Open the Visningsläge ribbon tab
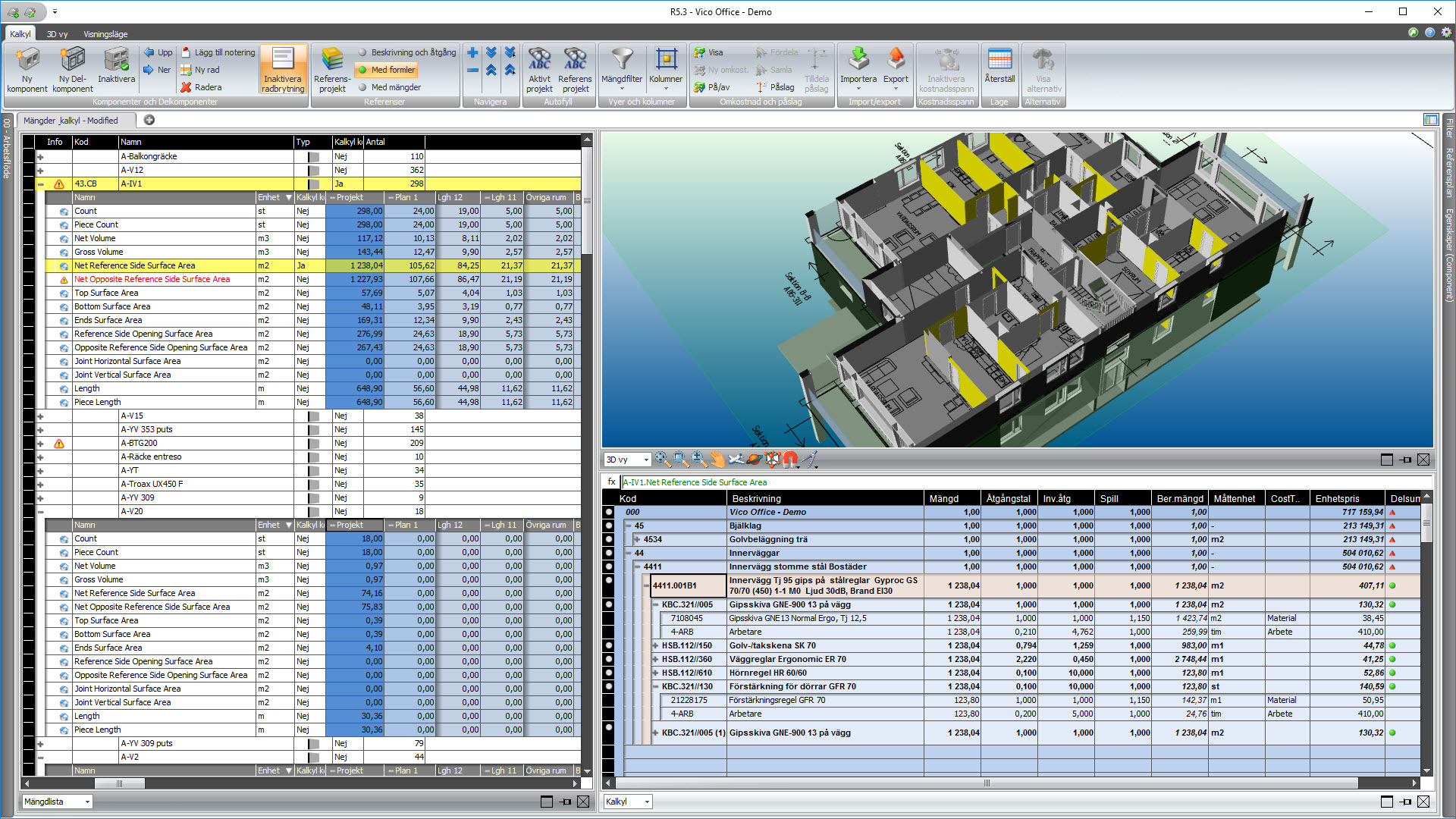The height and width of the screenshot is (819, 1456). click(105, 34)
